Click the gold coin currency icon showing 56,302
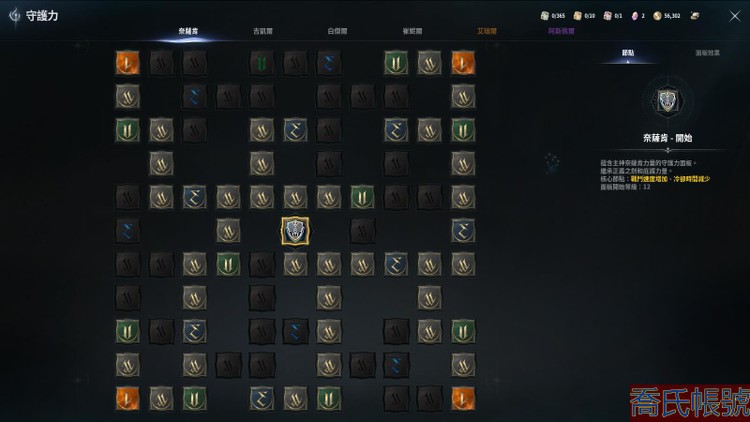This screenshot has width=750, height=422. [x=657, y=16]
